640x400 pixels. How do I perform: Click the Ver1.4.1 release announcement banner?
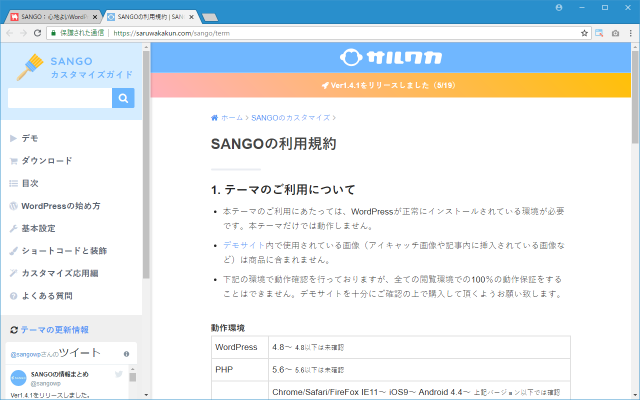point(391,85)
